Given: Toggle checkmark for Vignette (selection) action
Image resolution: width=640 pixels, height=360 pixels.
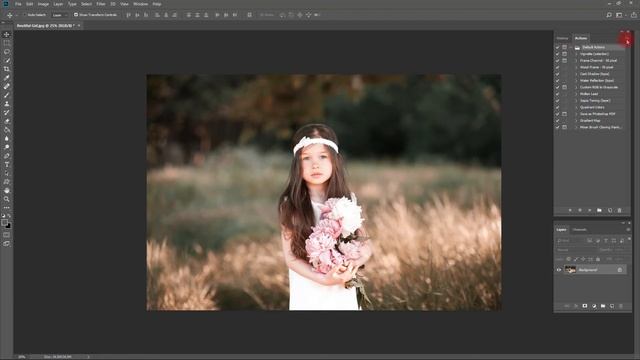Looking at the screenshot, I should [x=558, y=54].
